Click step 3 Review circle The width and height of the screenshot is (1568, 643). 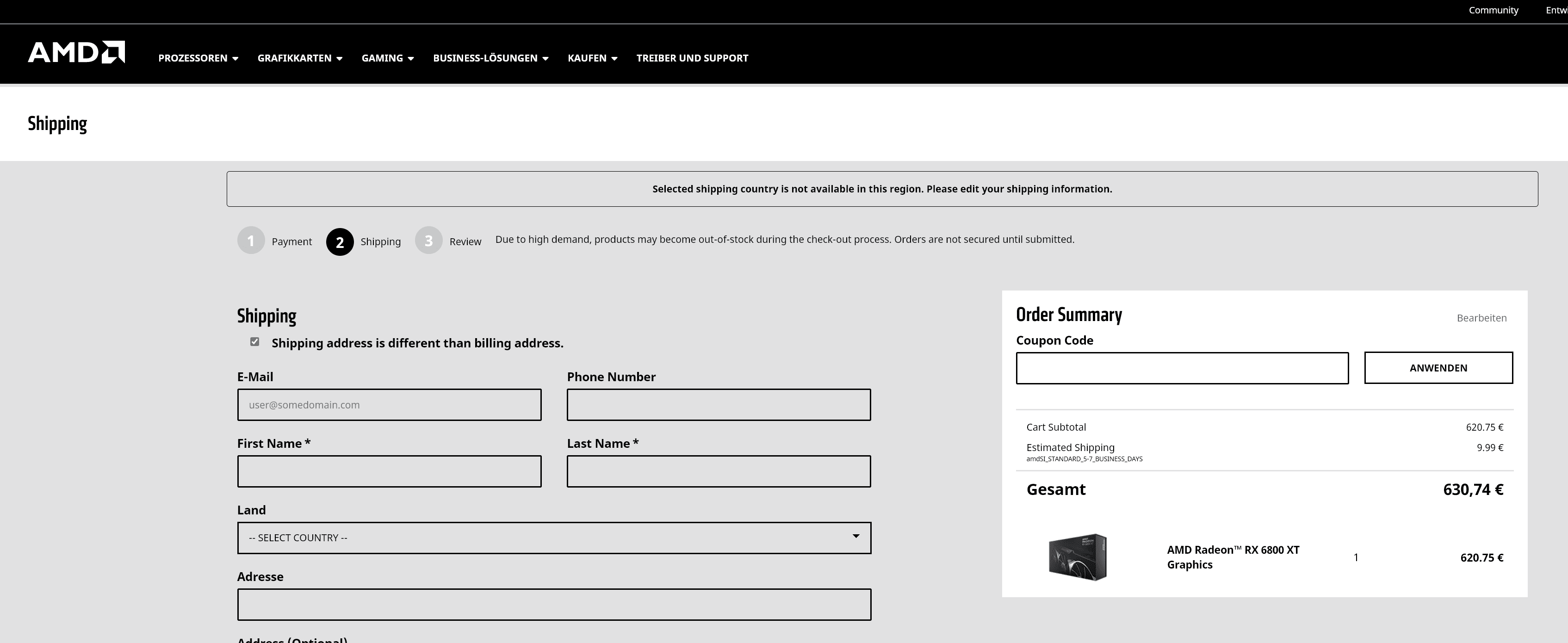(428, 241)
